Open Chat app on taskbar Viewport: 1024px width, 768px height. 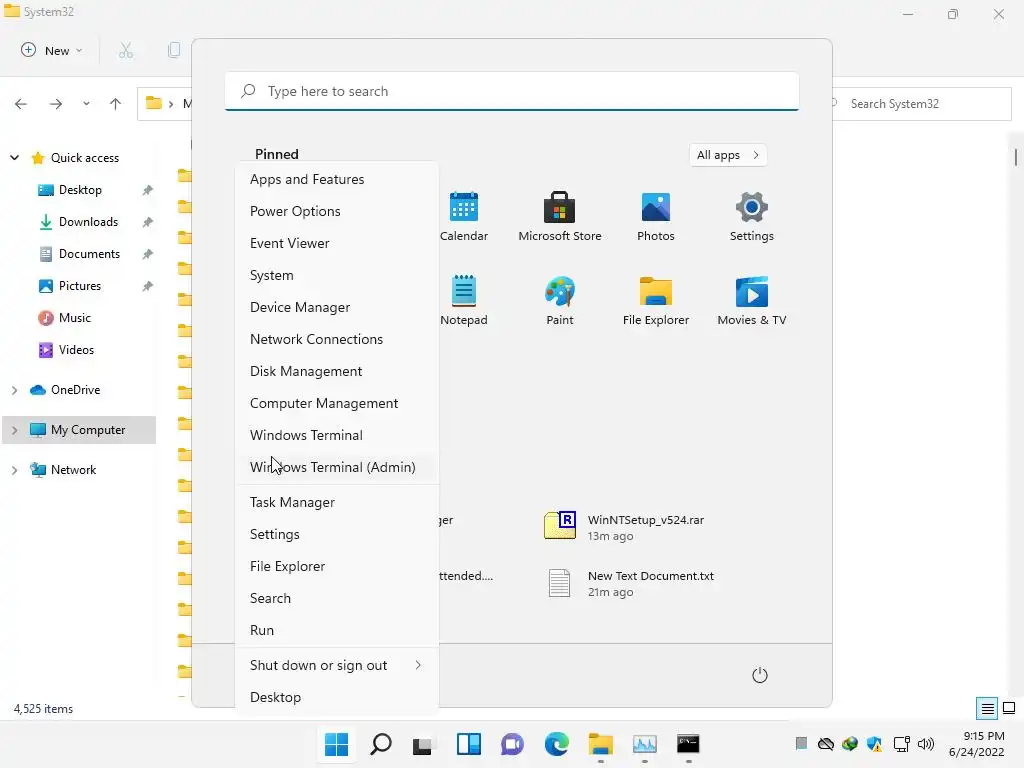513,744
